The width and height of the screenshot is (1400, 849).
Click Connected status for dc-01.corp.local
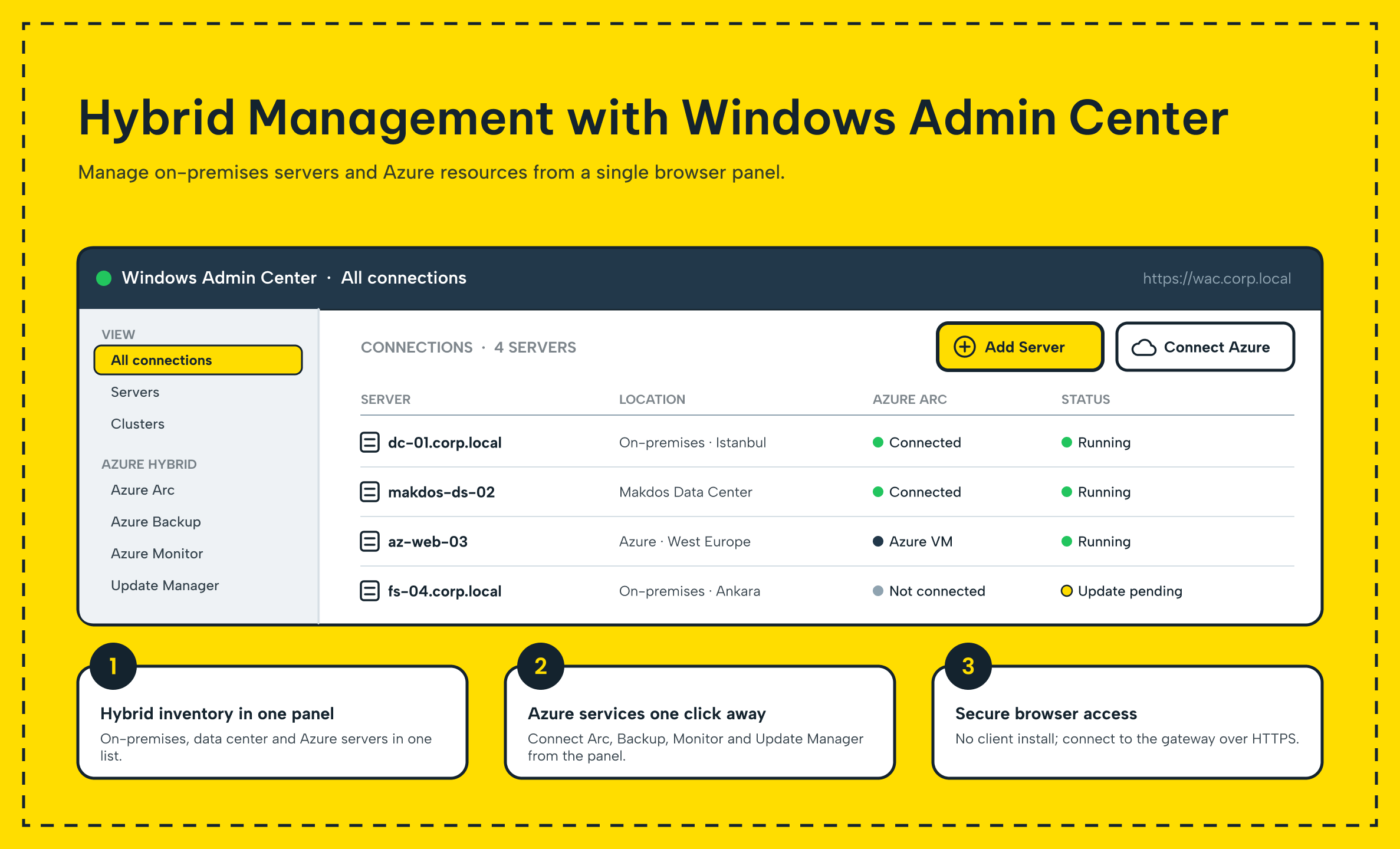pyautogui.click(x=925, y=442)
